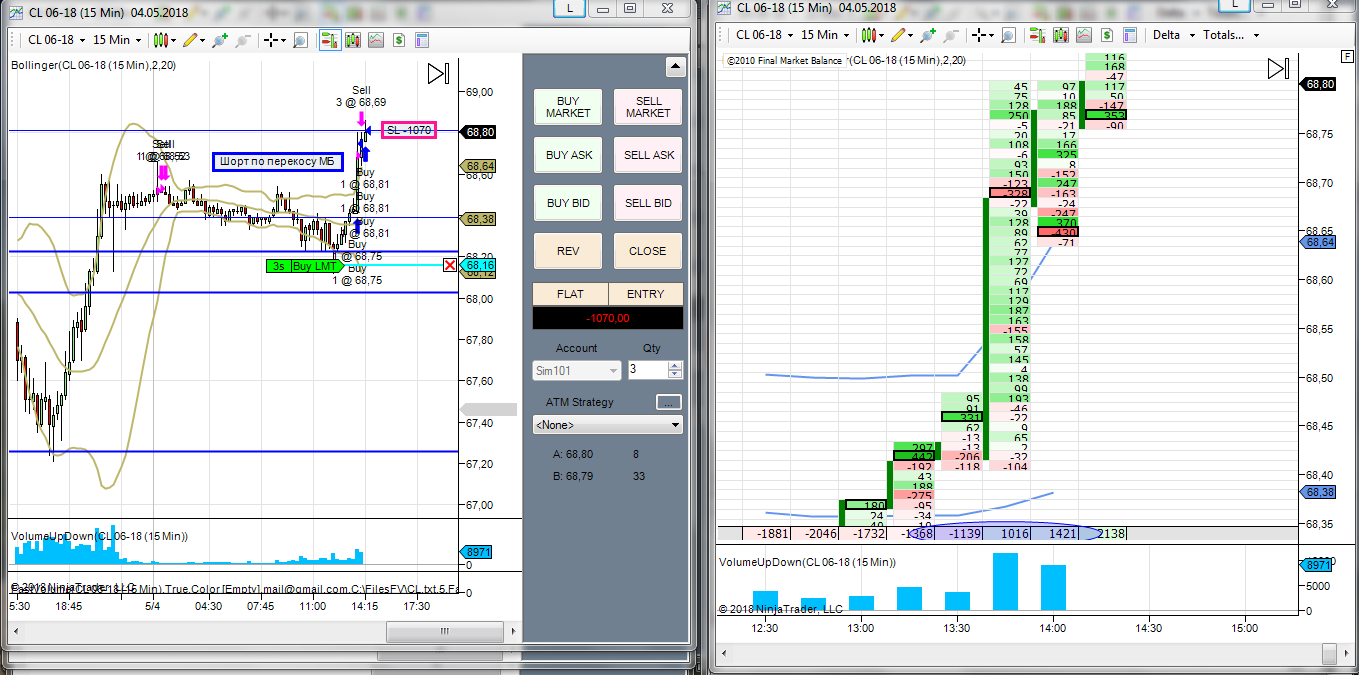This screenshot has height=675, width=1359.
Task: Click BUY MARKET button
Action: click(x=568, y=107)
